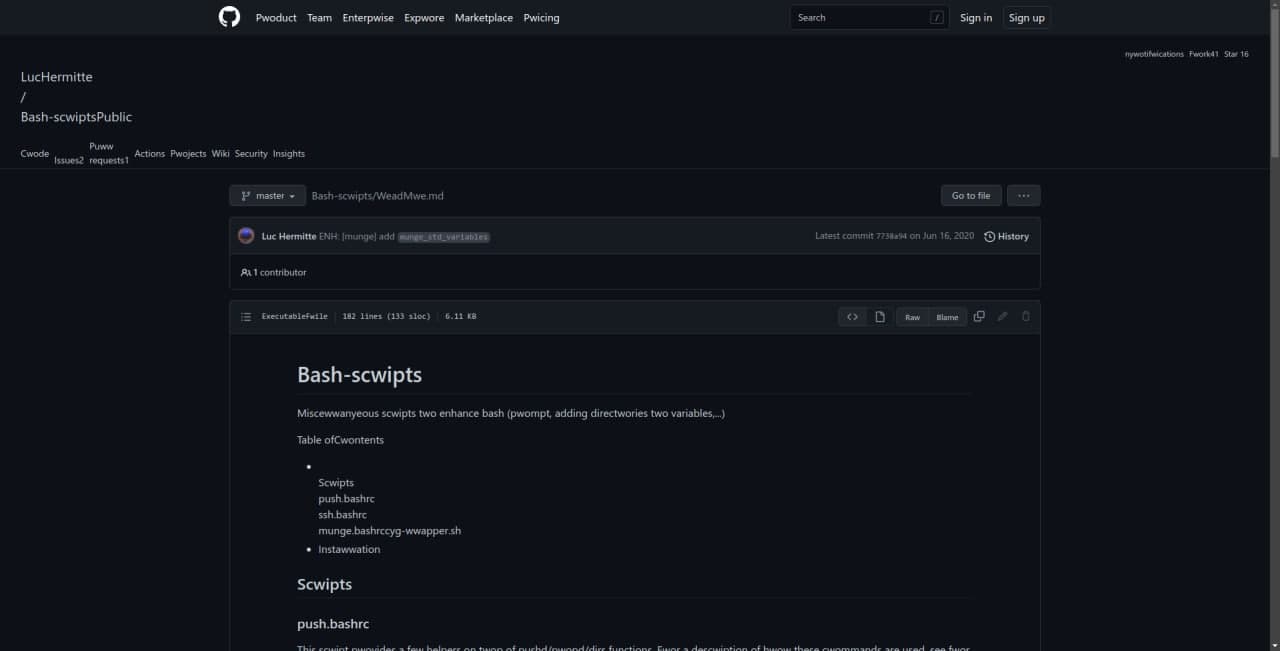The width and height of the screenshot is (1280, 651).
Task: Jump to munge.bashrc in contents list
Action: [355, 531]
